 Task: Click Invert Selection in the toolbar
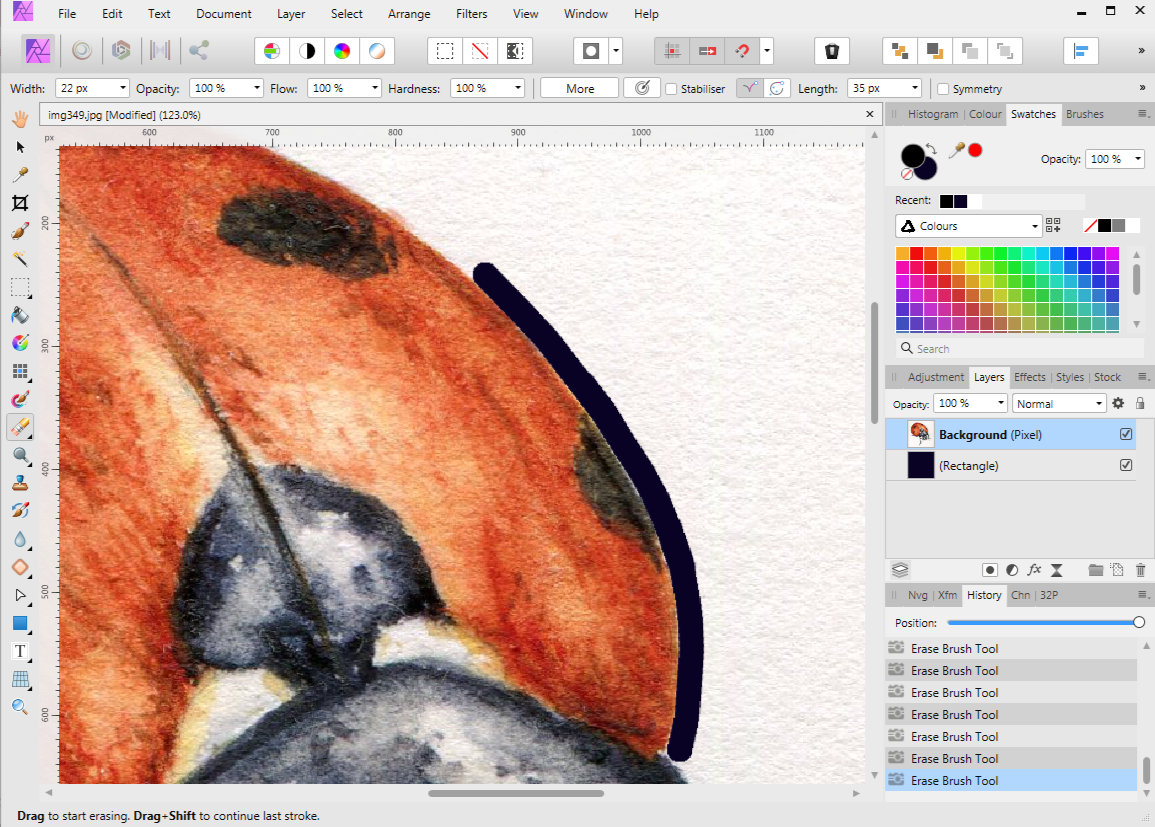pyautogui.click(x=515, y=51)
